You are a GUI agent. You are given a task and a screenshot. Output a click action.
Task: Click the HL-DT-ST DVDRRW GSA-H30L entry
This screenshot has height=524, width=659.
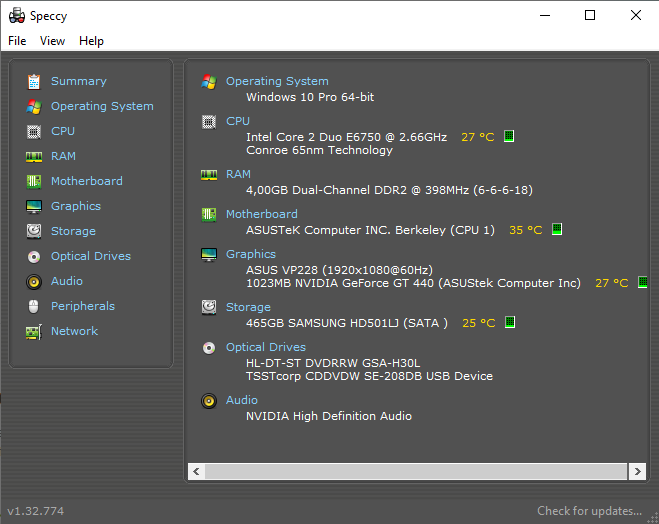[333, 363]
